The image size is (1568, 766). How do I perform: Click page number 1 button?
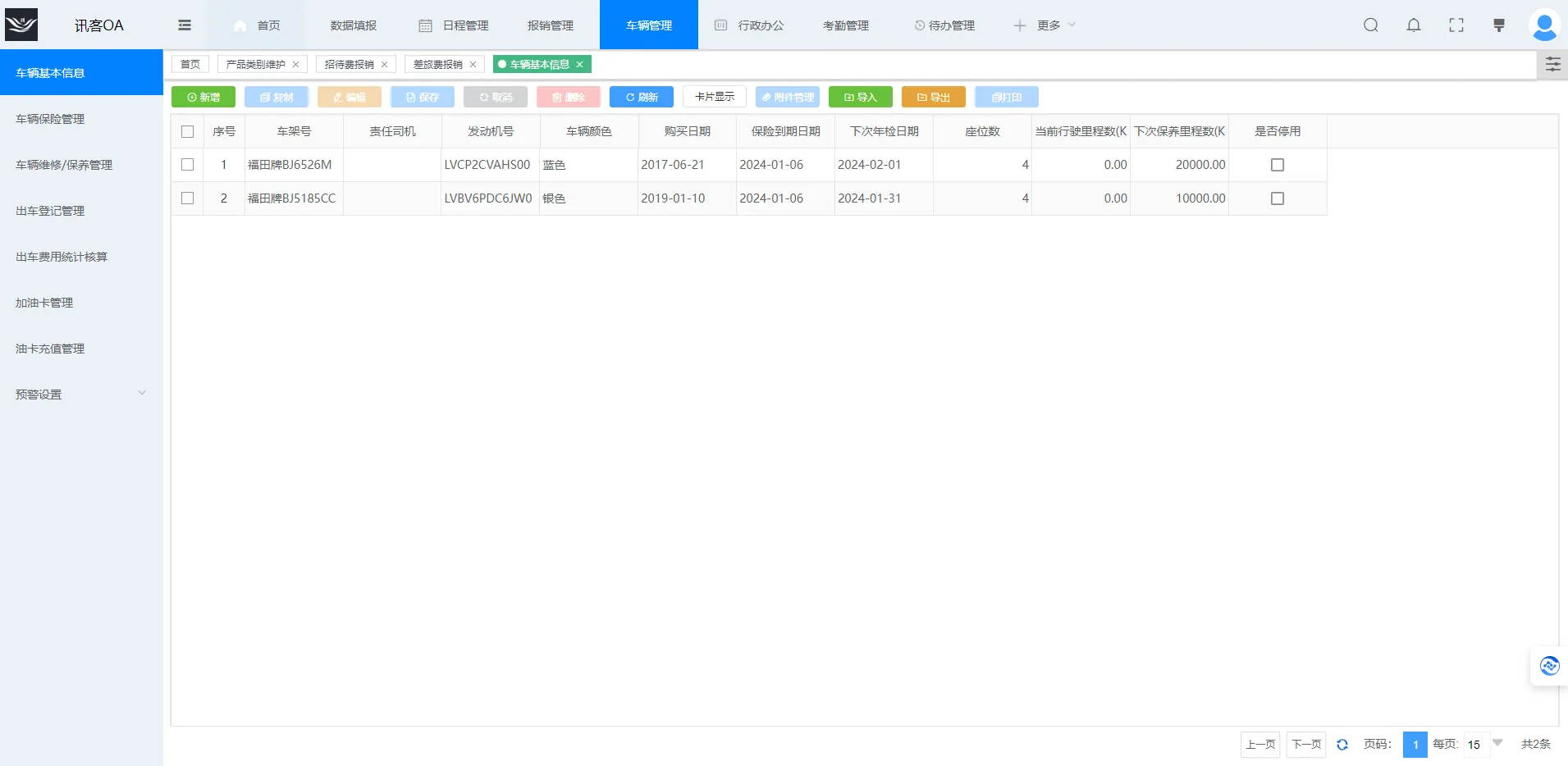pos(1415,745)
